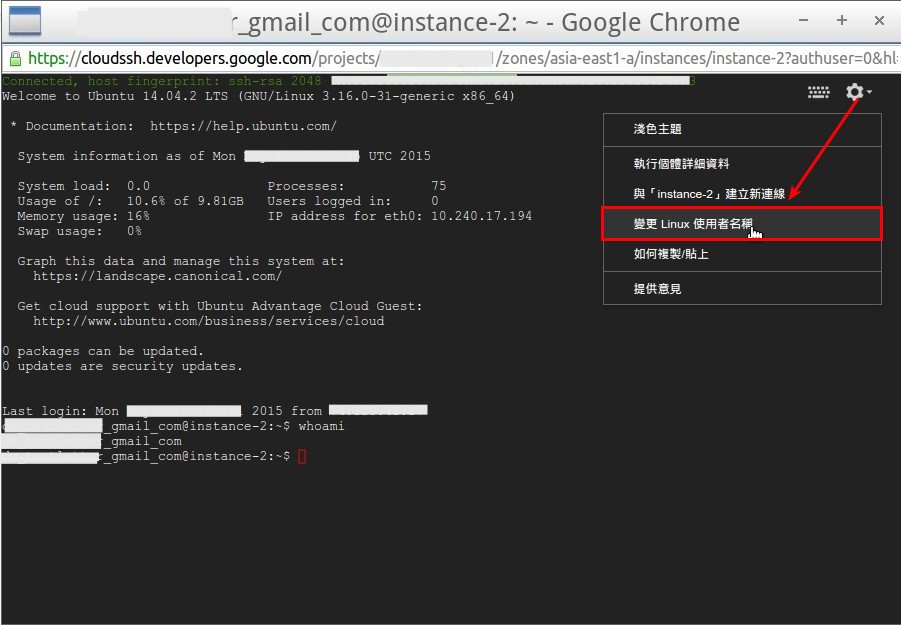Click https://landscape.canonical.com/ text
This screenshot has height=625, width=901.
coord(157,276)
